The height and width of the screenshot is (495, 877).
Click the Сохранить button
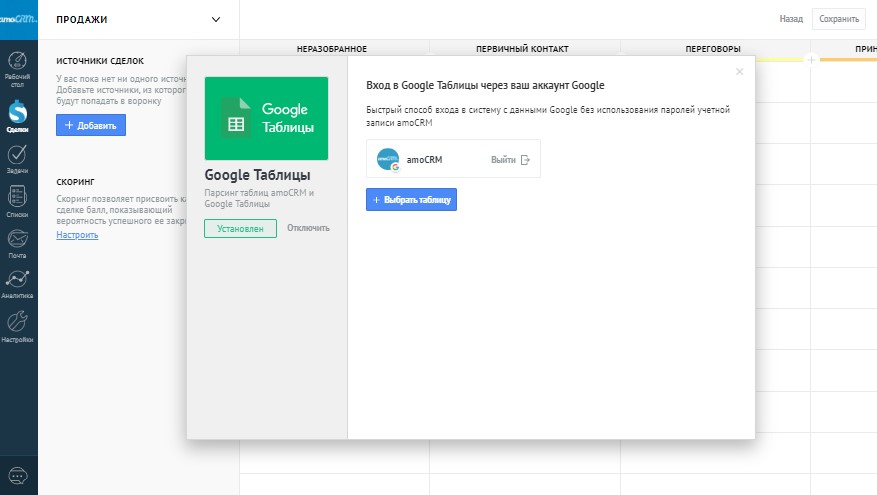pos(838,19)
